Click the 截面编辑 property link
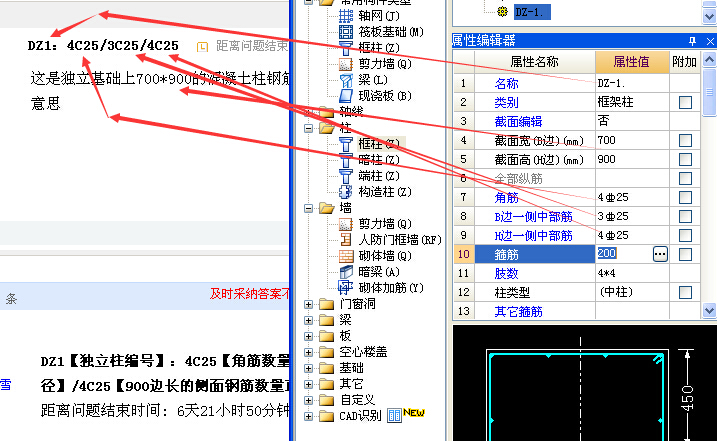Viewport: 717px width, 441px height. [x=518, y=122]
